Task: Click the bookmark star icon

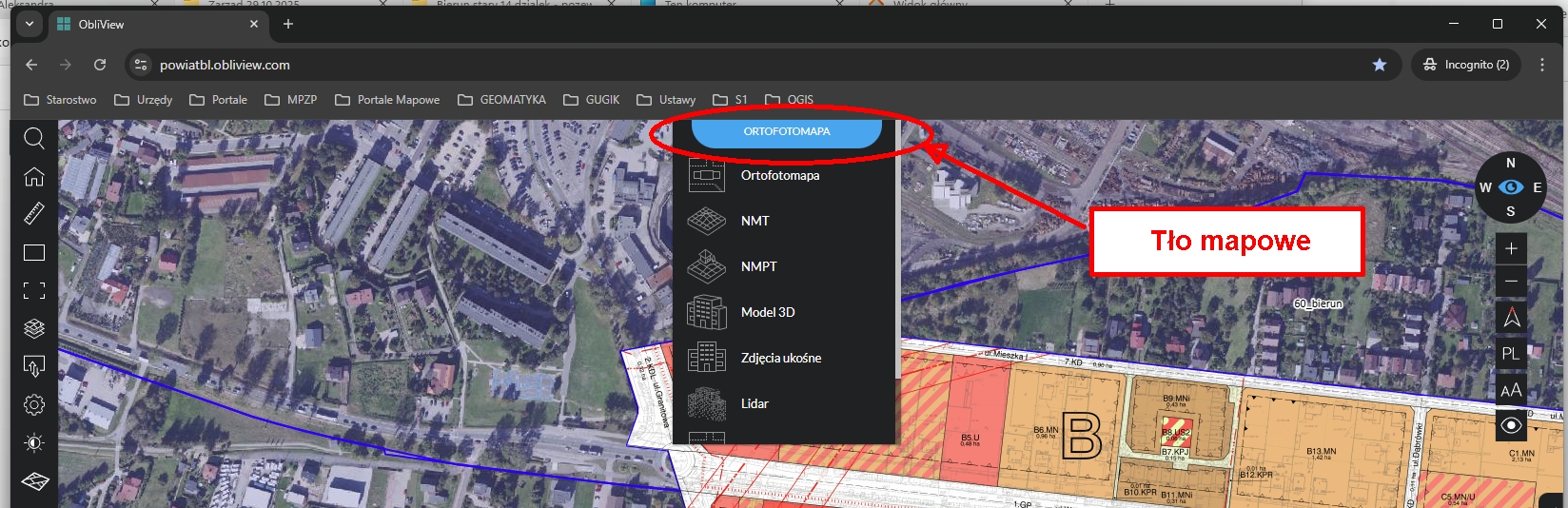Action: click(x=1380, y=65)
